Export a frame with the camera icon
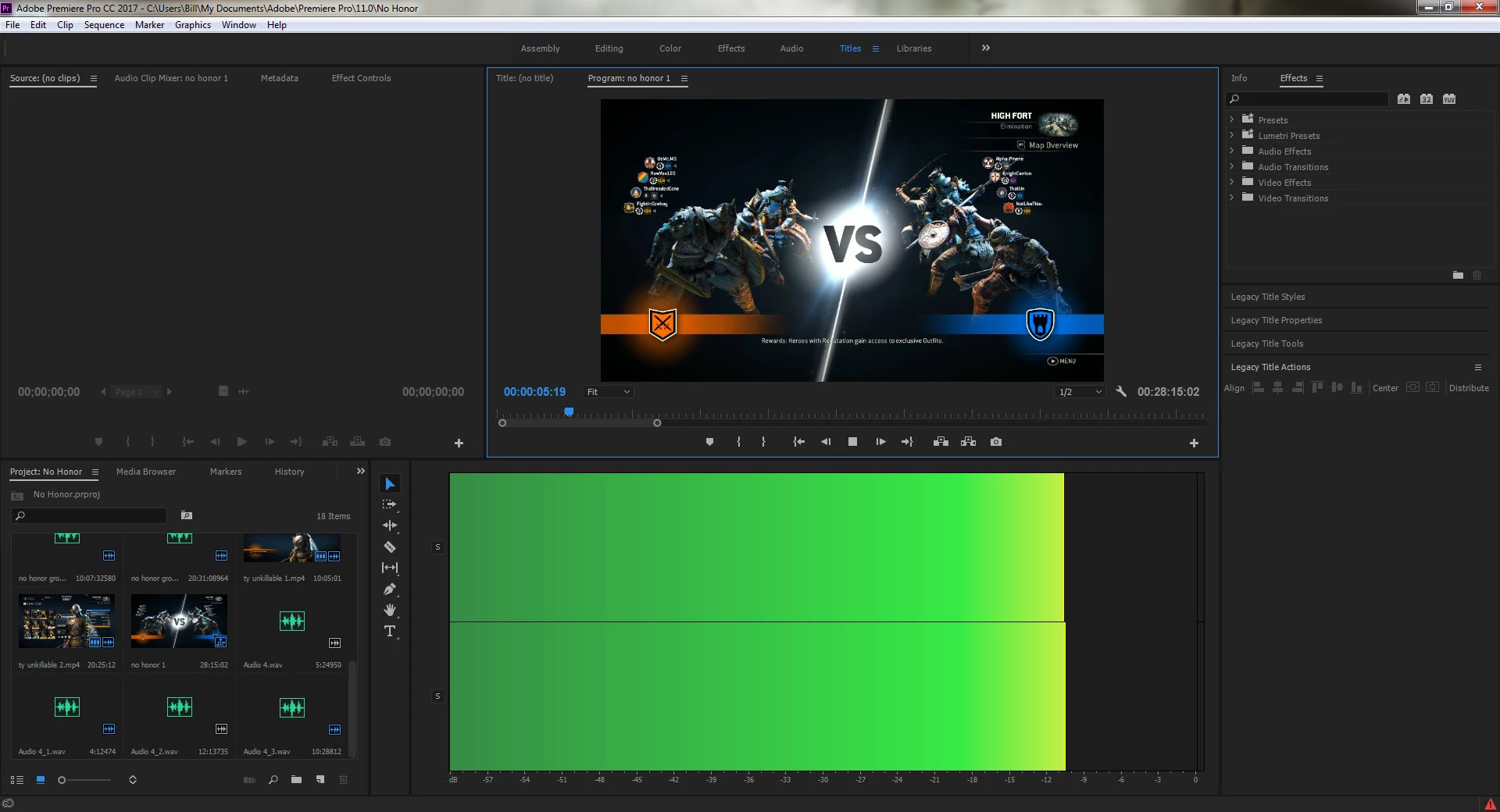1500x812 pixels. pyautogui.click(x=996, y=442)
